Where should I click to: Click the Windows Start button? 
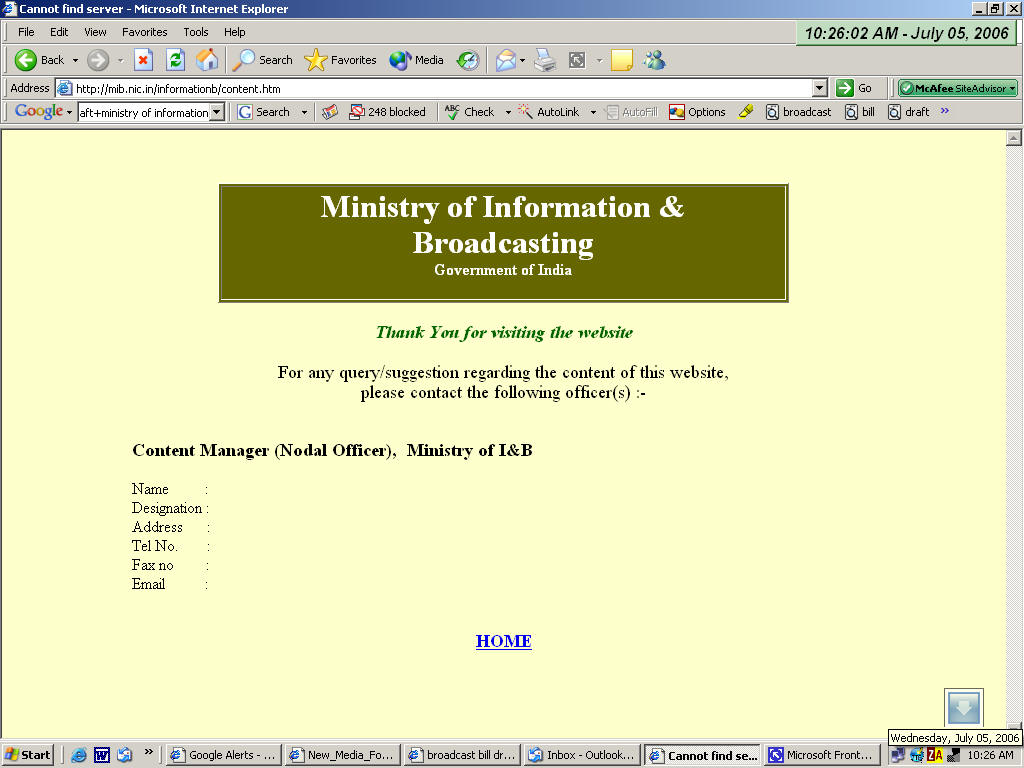coord(27,755)
